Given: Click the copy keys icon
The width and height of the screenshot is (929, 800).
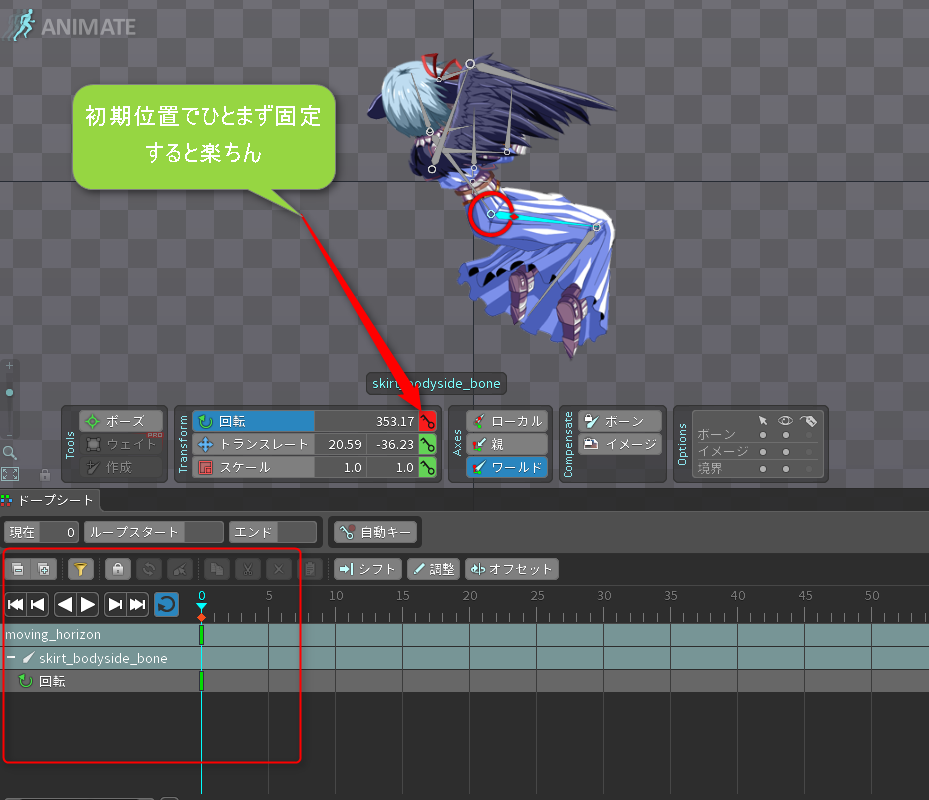Looking at the screenshot, I should pyautogui.click(x=217, y=569).
